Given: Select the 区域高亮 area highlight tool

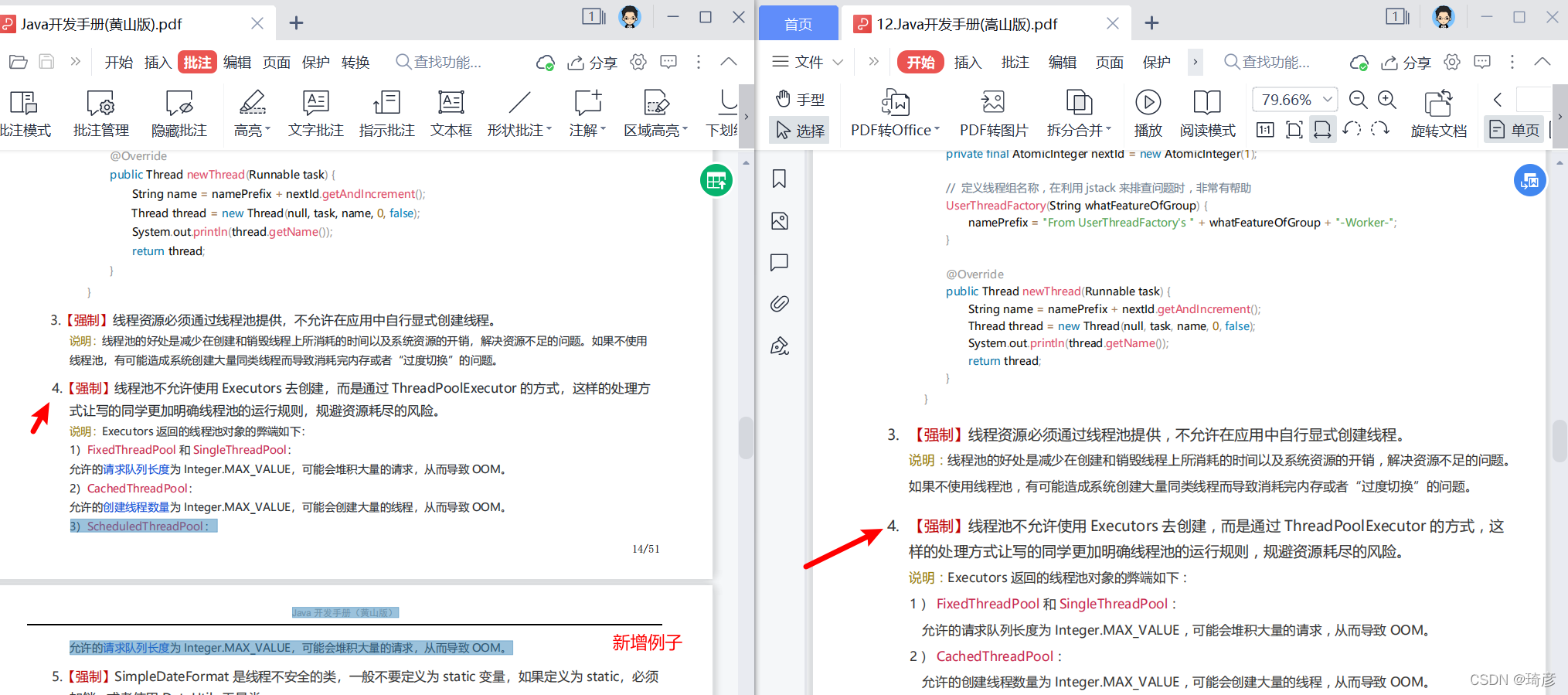Looking at the screenshot, I should click(655, 114).
